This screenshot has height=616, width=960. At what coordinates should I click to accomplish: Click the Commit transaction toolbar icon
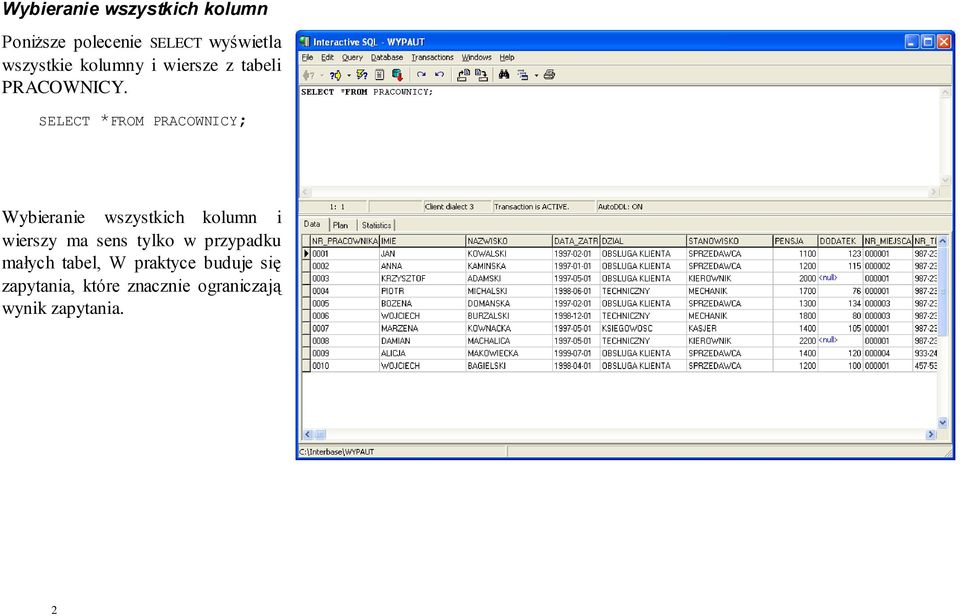tap(421, 75)
